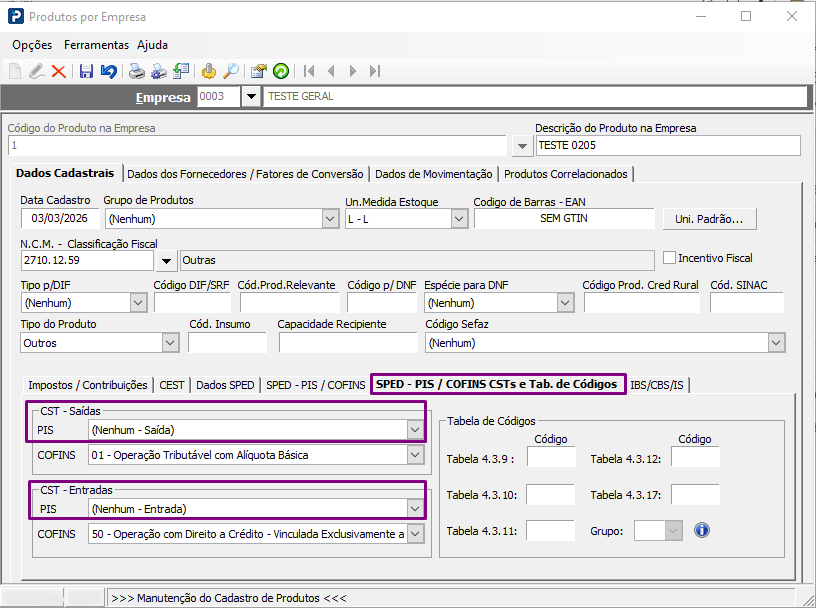Go to the previous record arrow
Viewport: 816px width, 608px height.
pos(331,71)
